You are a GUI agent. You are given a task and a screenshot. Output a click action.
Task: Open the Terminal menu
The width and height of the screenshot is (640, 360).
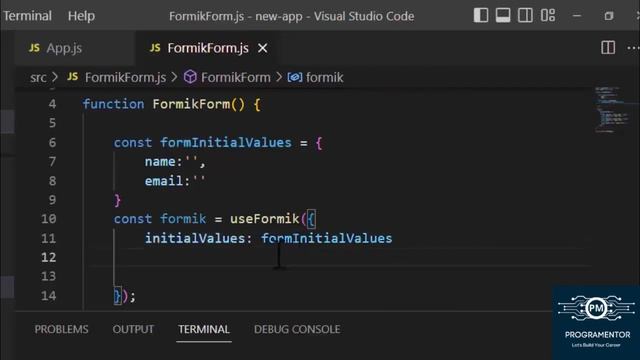point(28,16)
